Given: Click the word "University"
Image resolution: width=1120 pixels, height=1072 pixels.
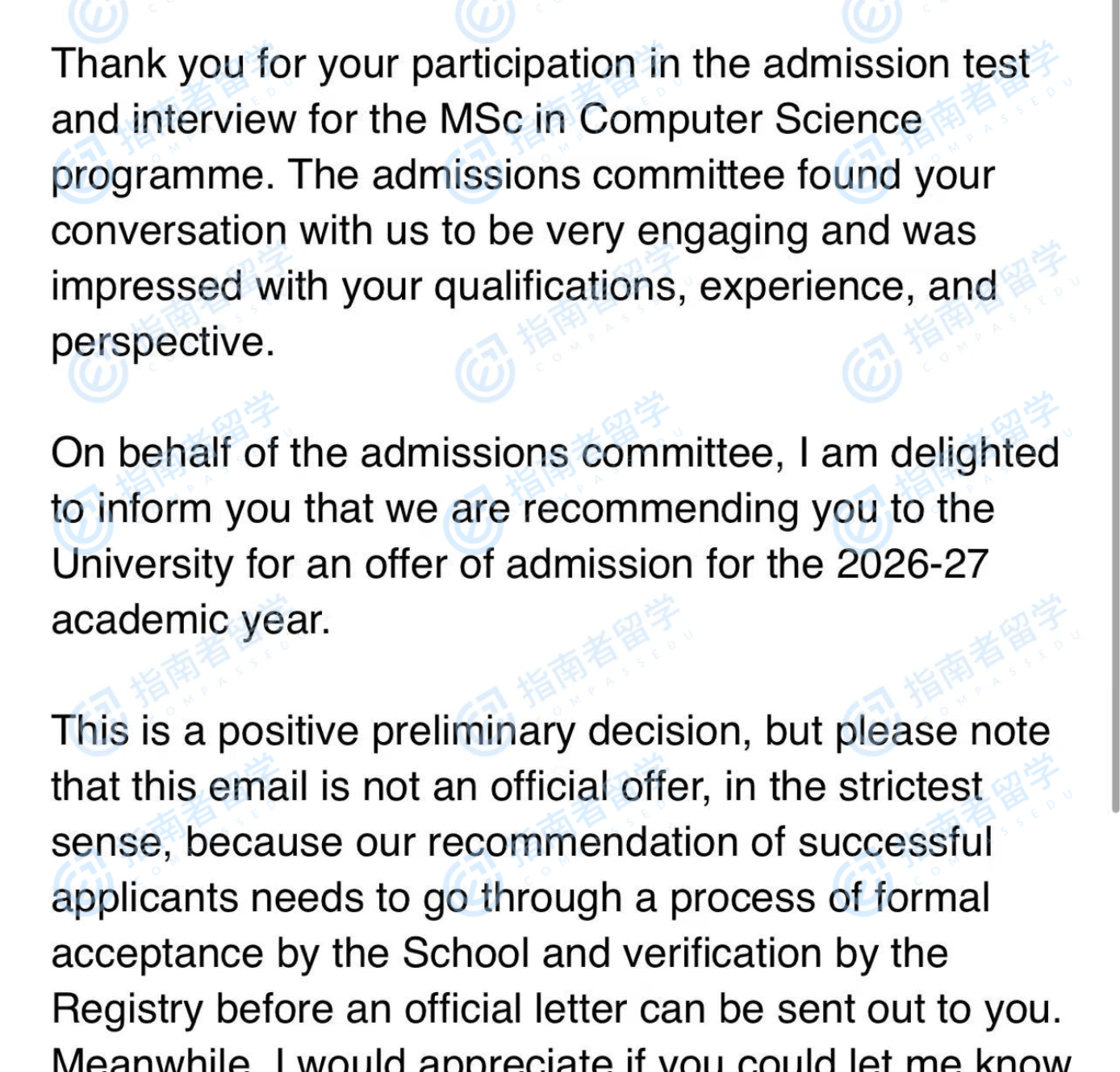Looking at the screenshot, I should 142,564.
